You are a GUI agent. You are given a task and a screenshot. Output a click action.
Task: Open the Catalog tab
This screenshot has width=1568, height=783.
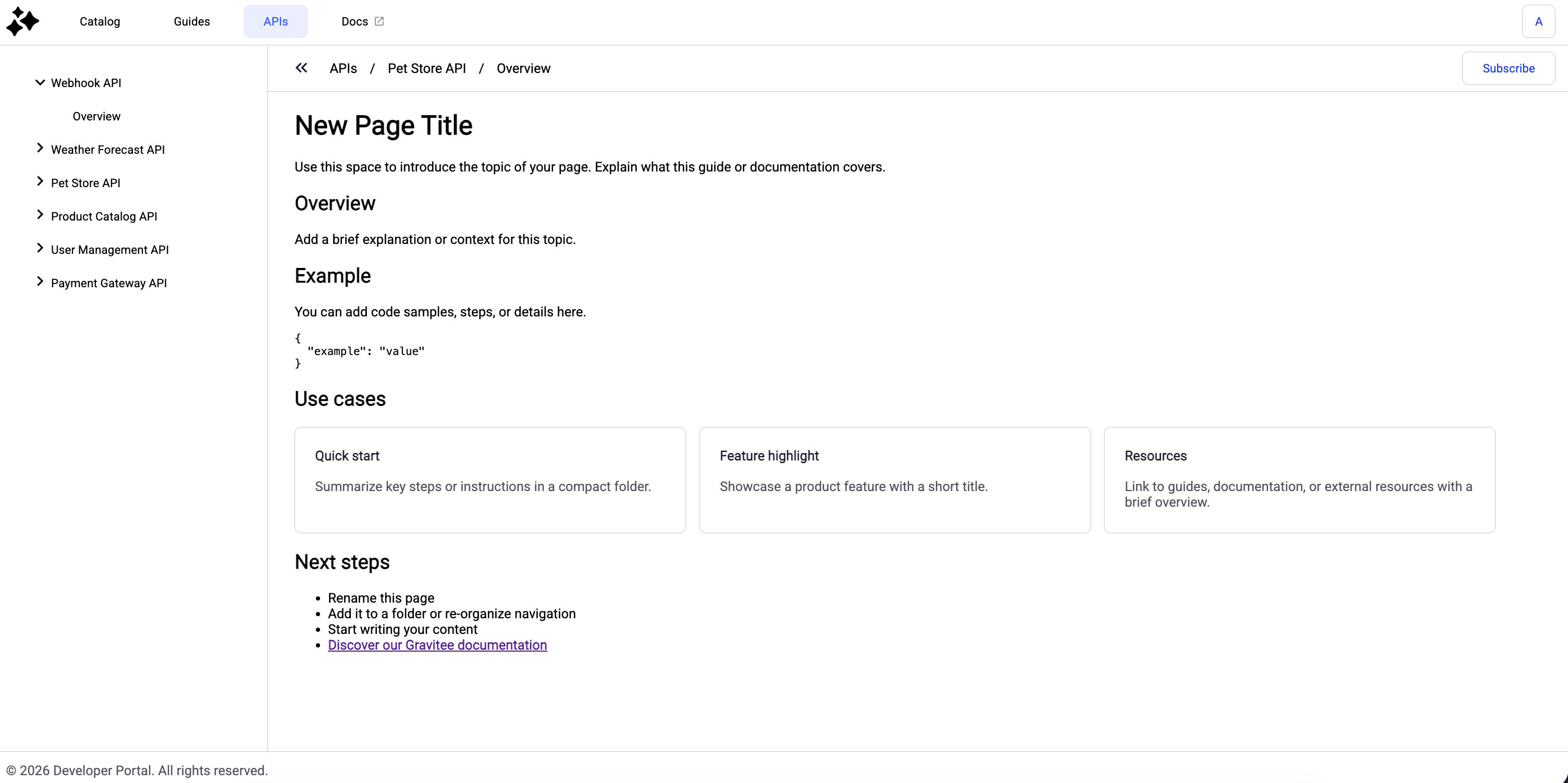pos(100,21)
